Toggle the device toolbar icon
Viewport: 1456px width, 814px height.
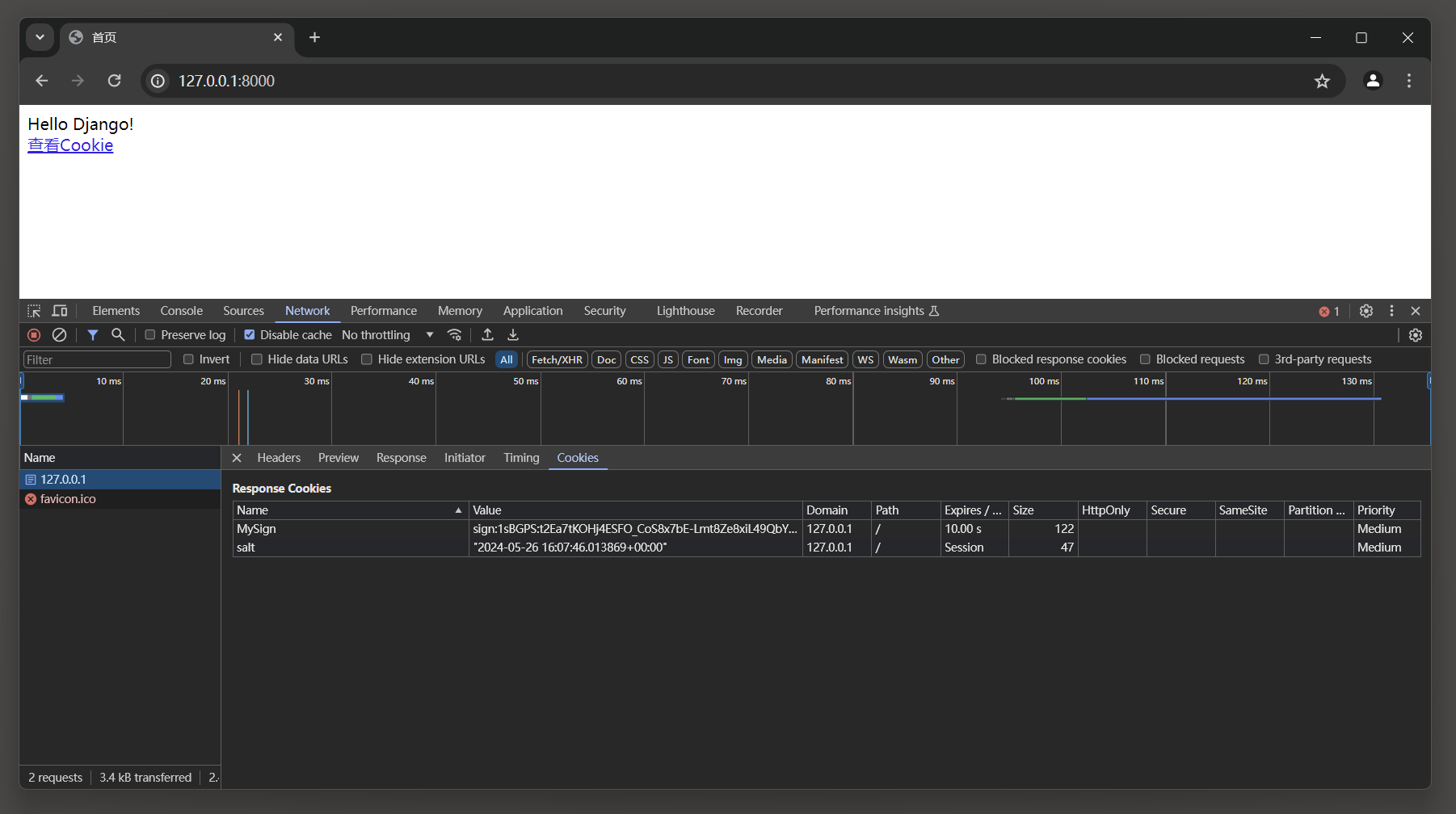(60, 311)
